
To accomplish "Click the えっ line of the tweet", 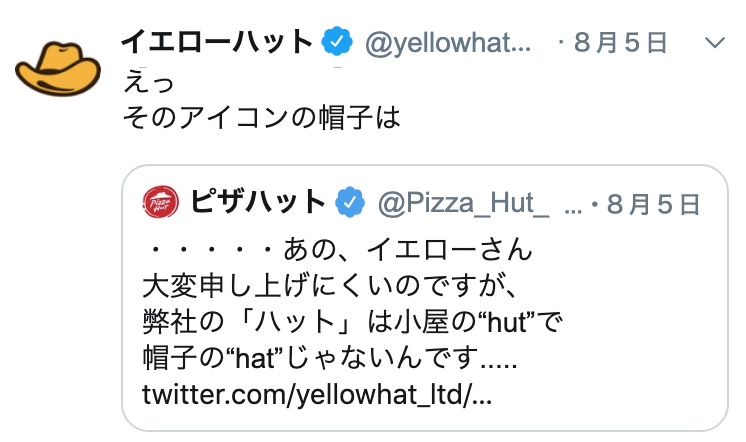I will pos(148,82).
